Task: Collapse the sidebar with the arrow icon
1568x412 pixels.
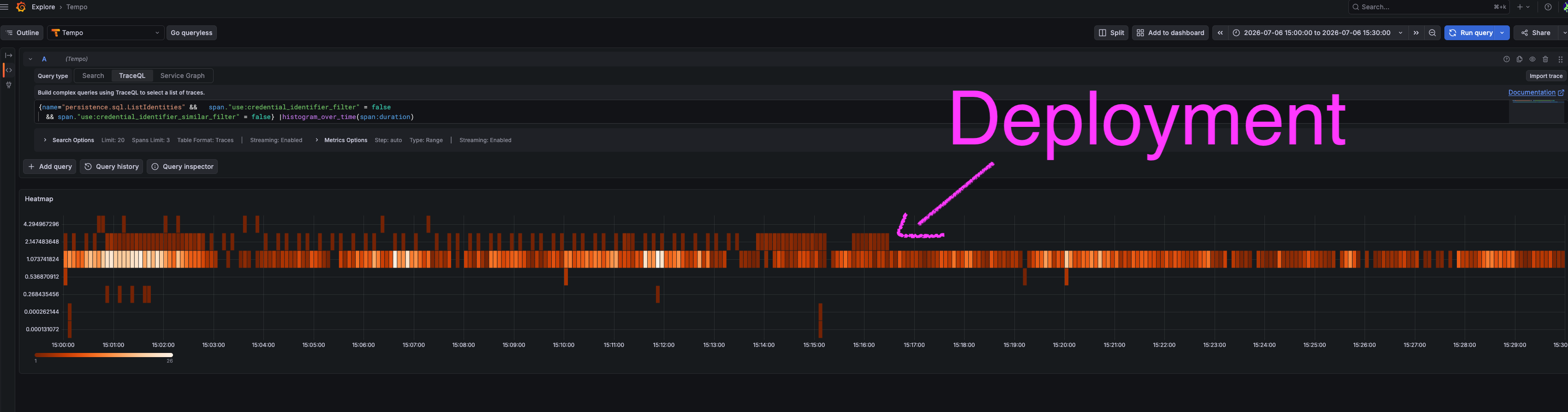Action: click(x=8, y=55)
